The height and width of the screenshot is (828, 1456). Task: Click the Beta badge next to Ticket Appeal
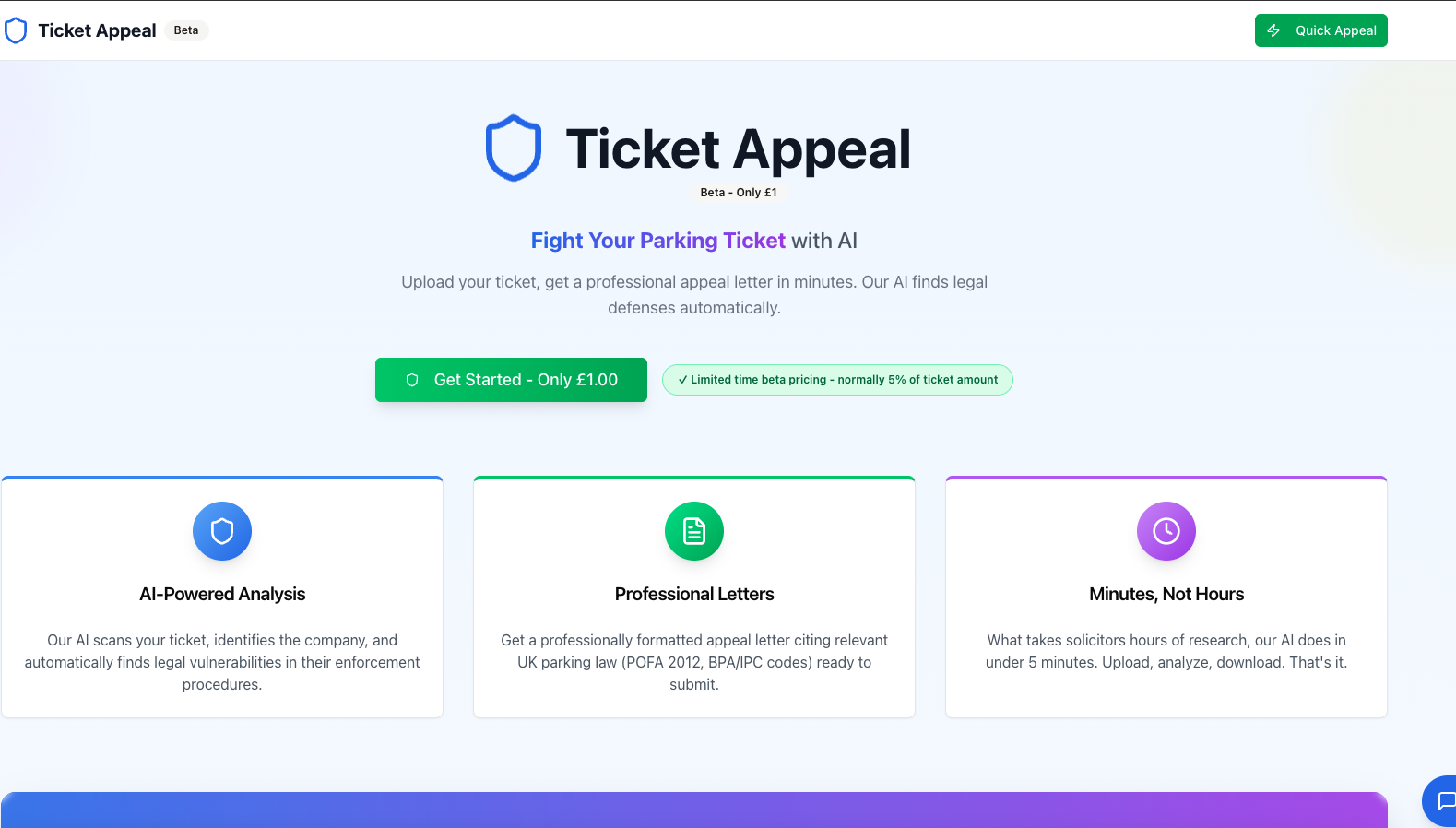[185, 30]
